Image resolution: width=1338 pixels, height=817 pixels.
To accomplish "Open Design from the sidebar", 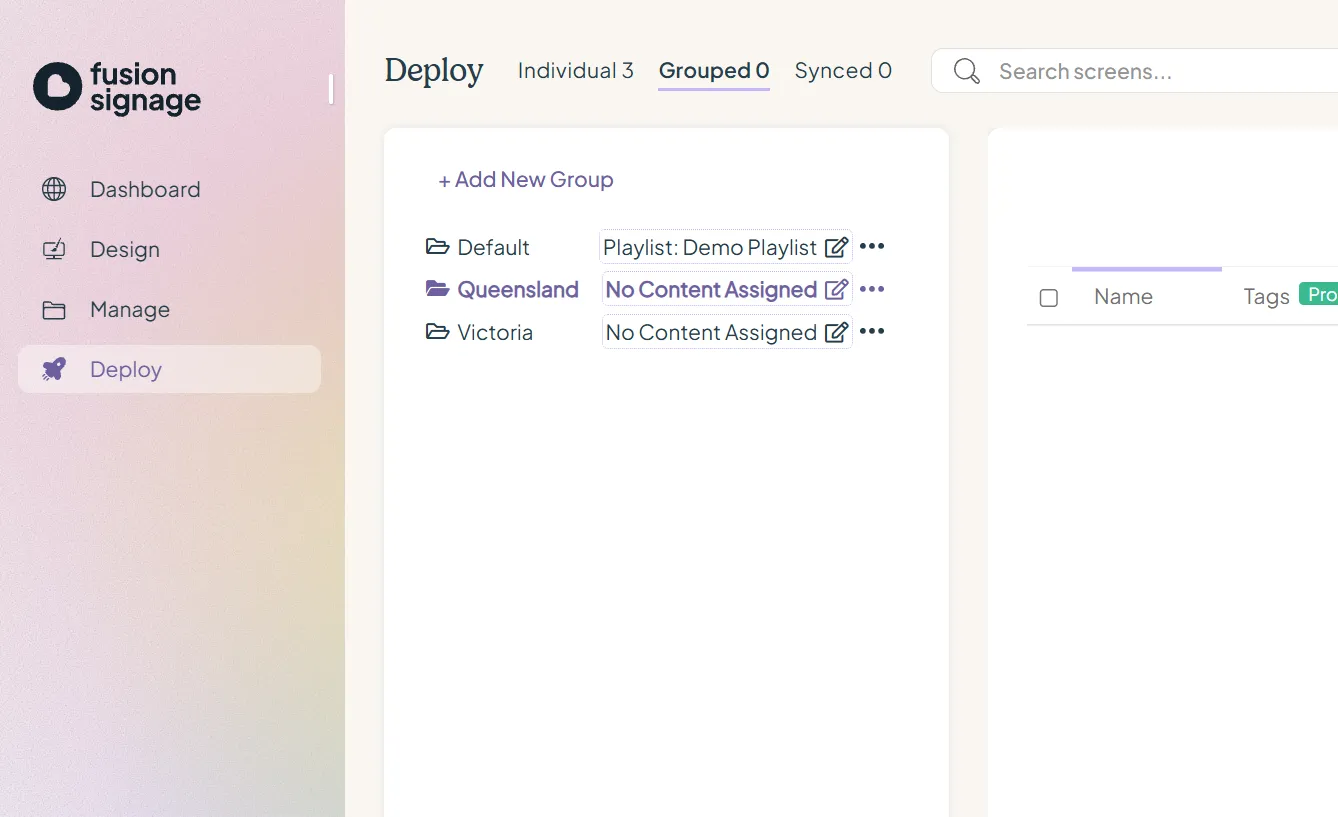I will click(x=125, y=249).
